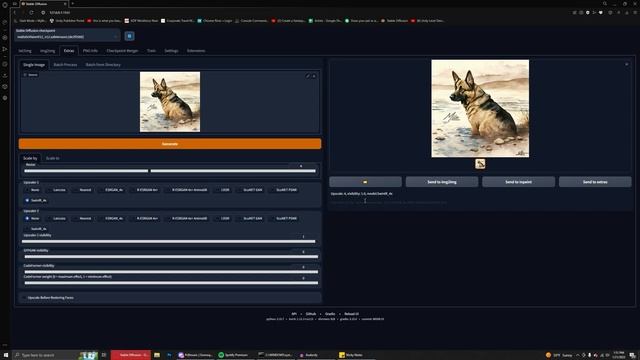Select Upscaler 2 SwinIR_4x option

[36, 229]
